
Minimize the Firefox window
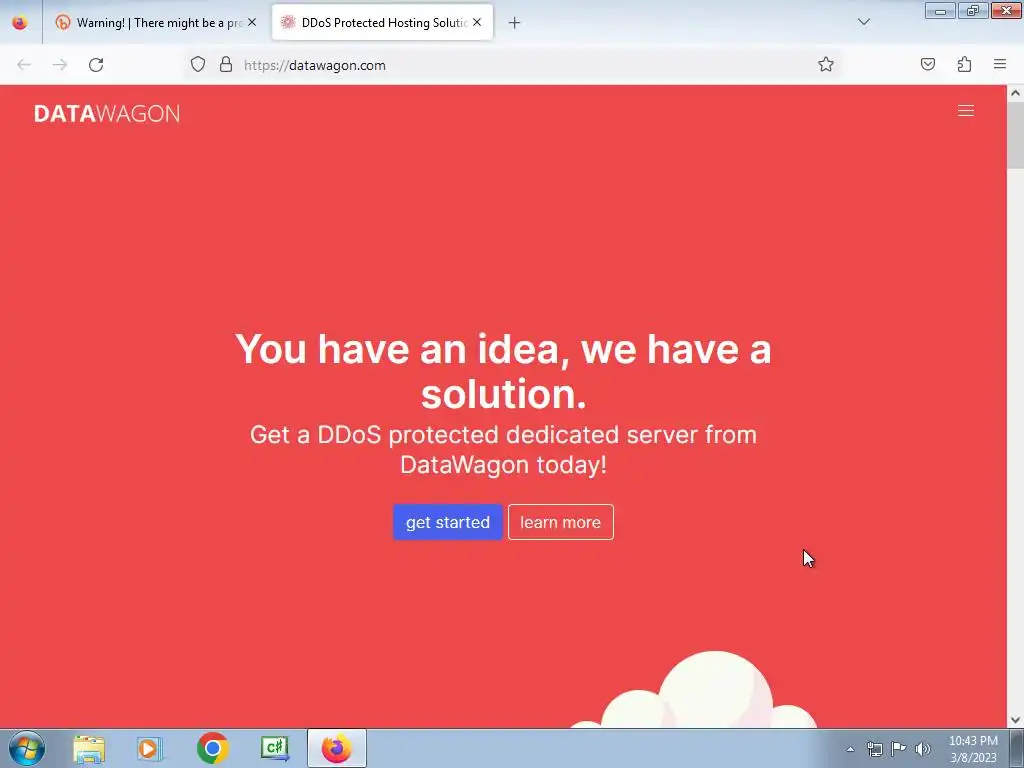(940, 10)
